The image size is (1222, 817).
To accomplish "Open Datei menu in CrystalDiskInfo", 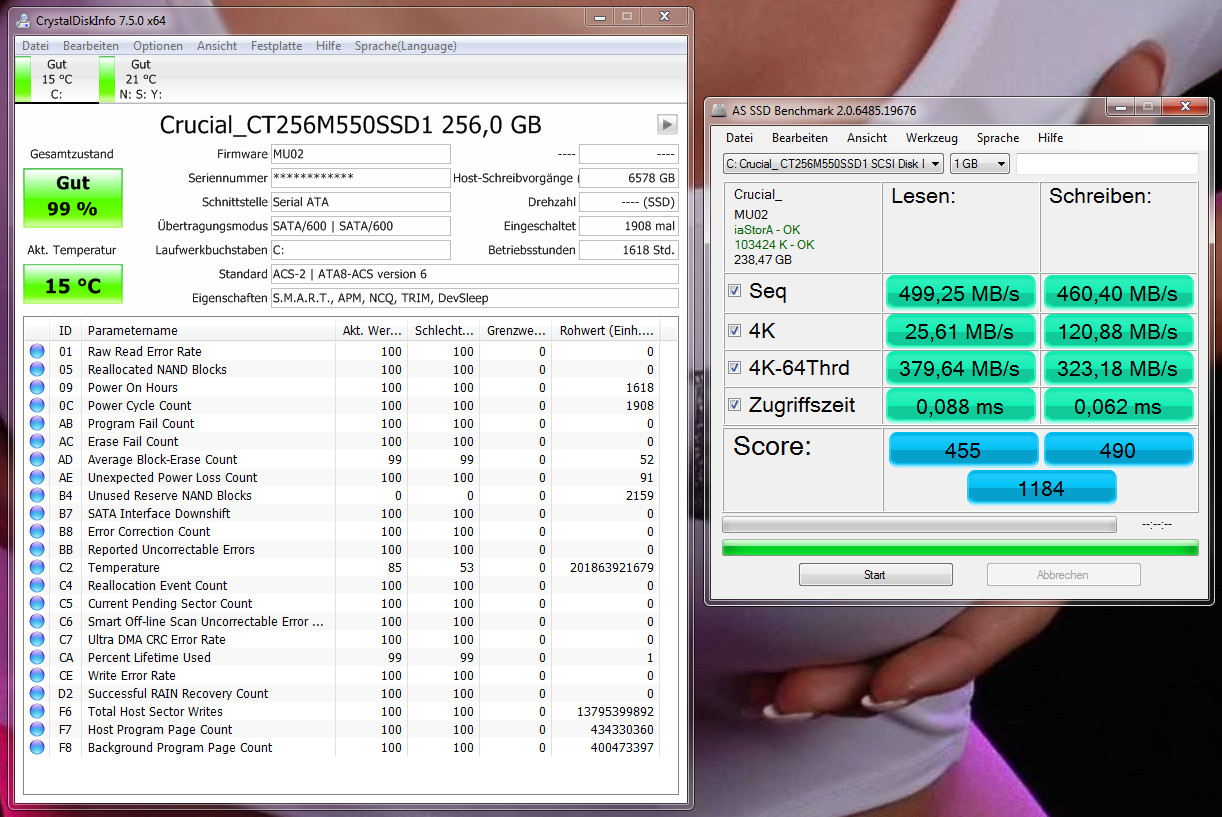I will click(35, 46).
